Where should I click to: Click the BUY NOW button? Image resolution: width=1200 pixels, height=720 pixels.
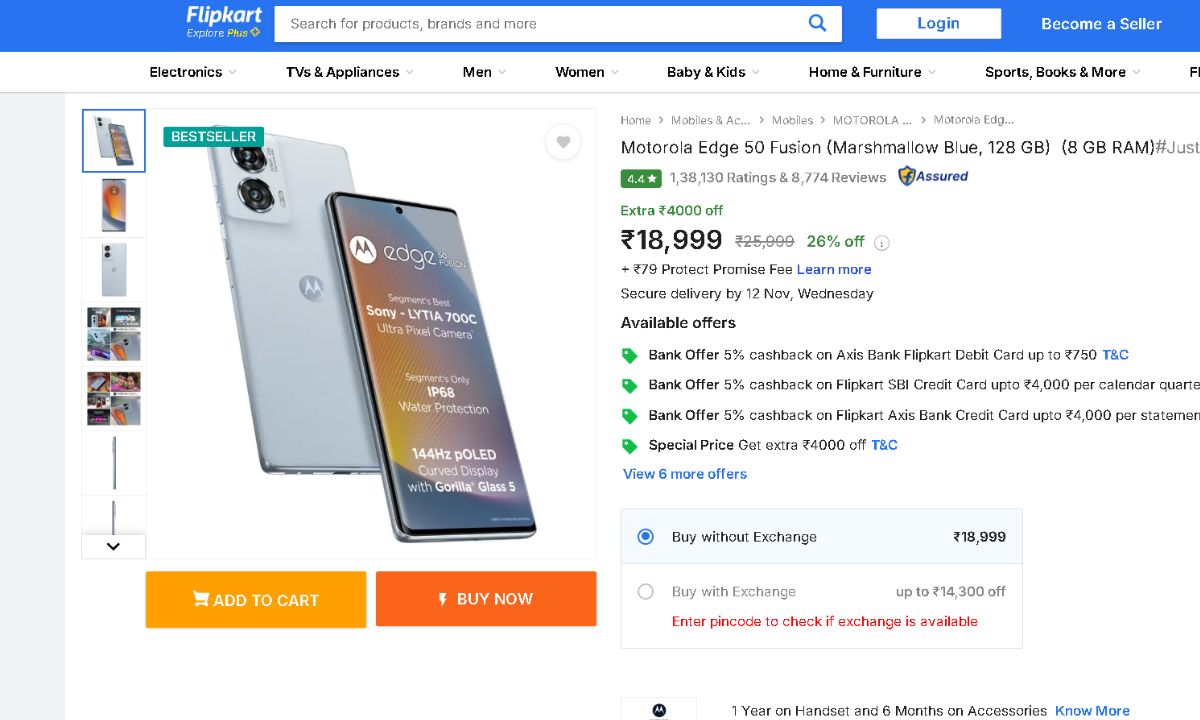(x=486, y=599)
